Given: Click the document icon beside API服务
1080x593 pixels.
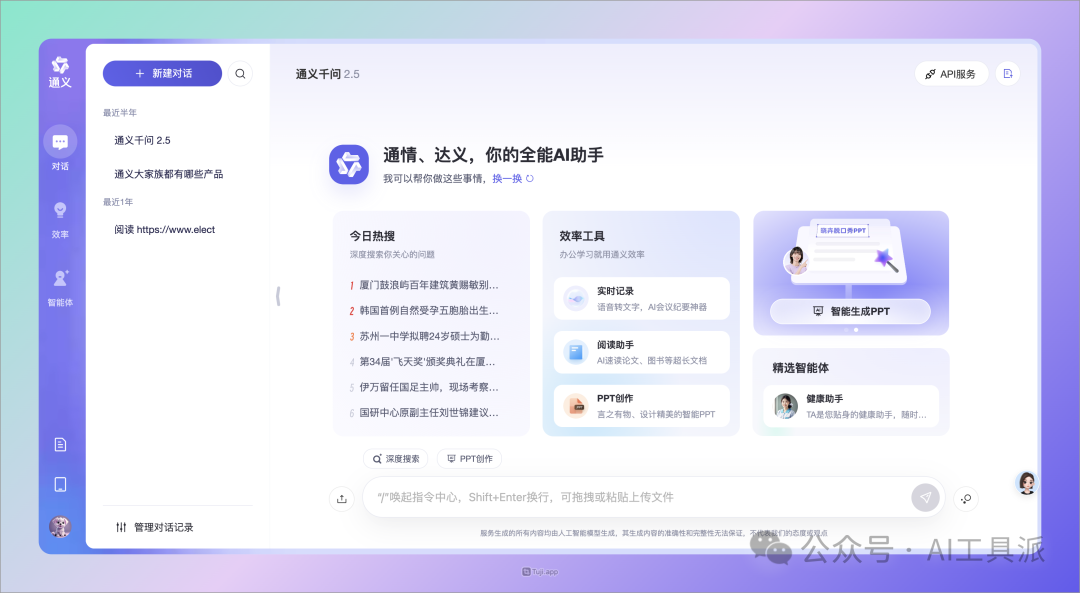Looking at the screenshot, I should [1008, 74].
